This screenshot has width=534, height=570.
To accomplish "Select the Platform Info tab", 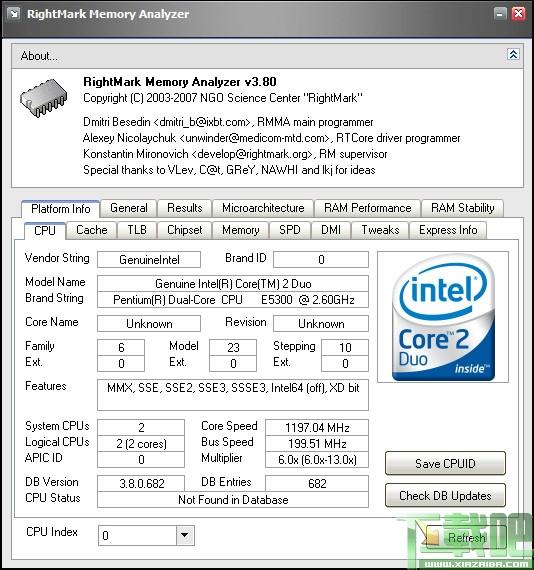I will (x=61, y=209).
